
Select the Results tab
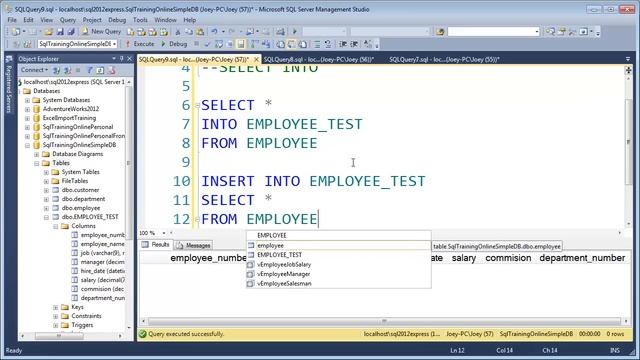point(156,245)
